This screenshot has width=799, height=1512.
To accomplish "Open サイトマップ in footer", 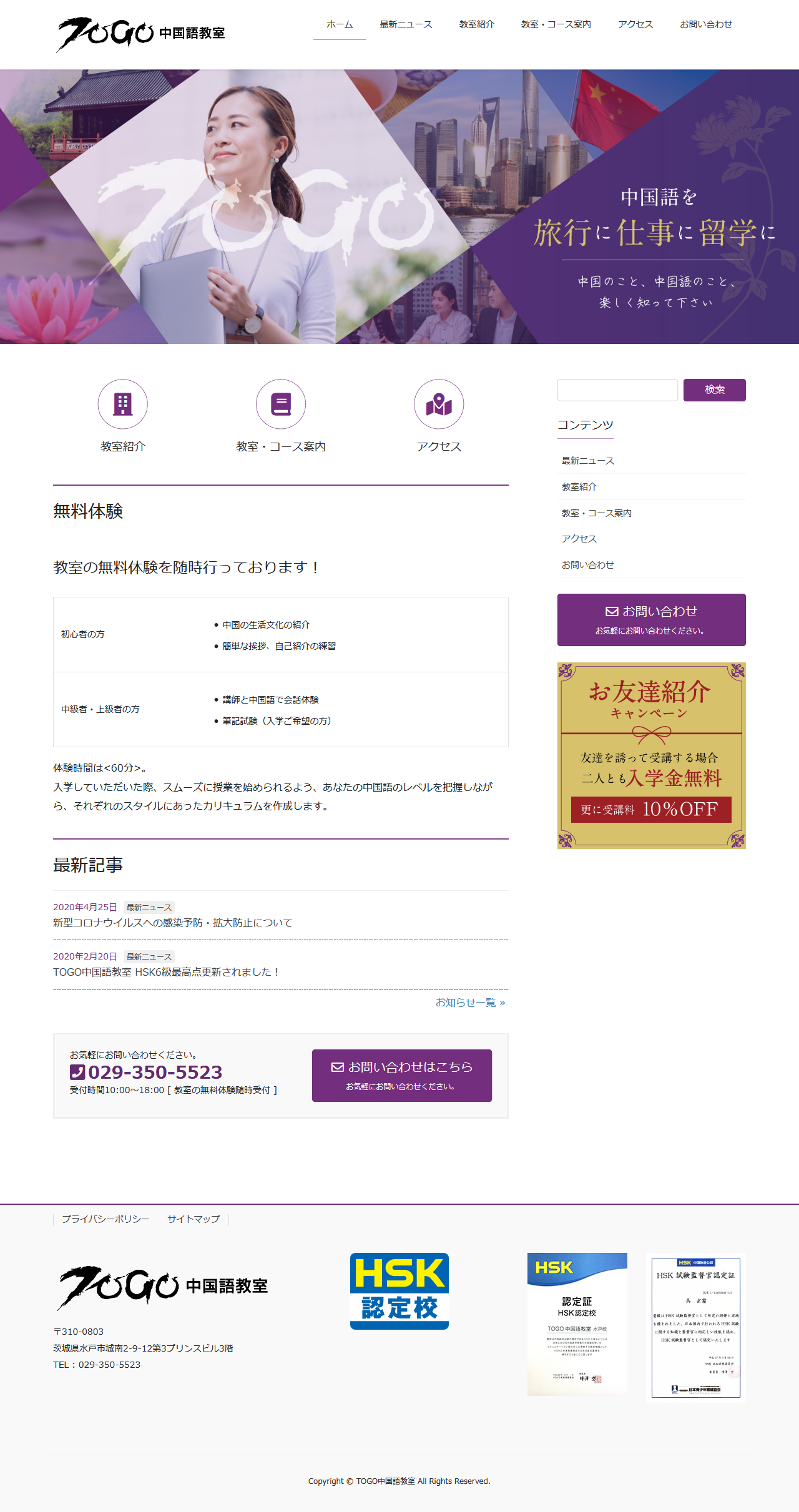I will (194, 1219).
